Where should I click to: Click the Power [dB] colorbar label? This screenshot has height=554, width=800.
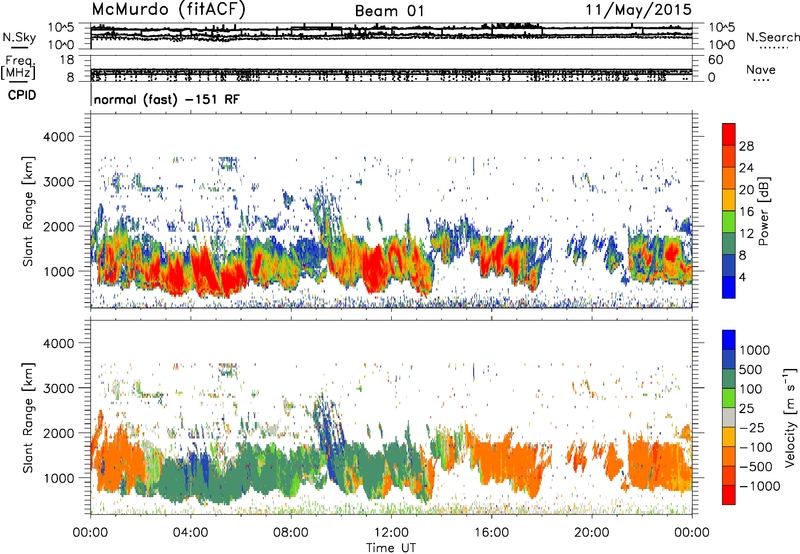coord(763,211)
